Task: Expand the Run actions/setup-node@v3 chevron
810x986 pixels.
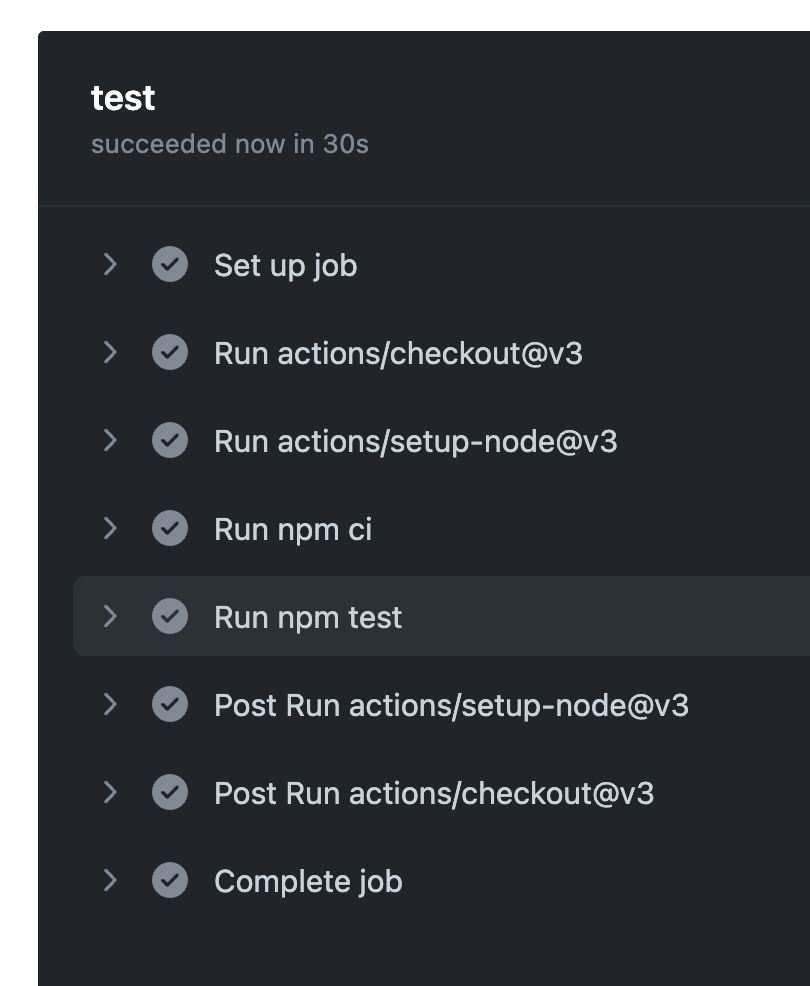Action: (x=110, y=441)
